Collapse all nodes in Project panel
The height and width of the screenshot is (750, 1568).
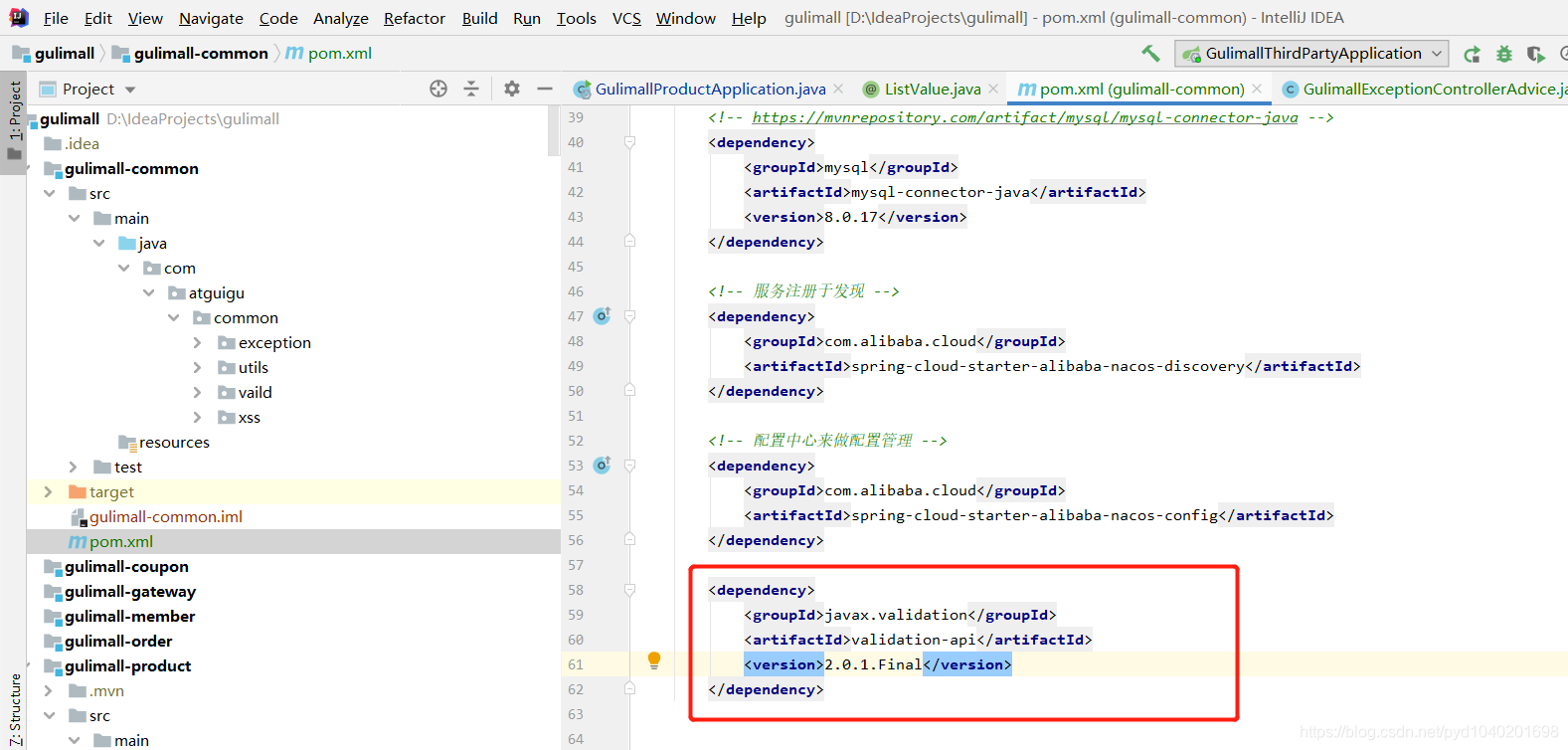coord(471,89)
